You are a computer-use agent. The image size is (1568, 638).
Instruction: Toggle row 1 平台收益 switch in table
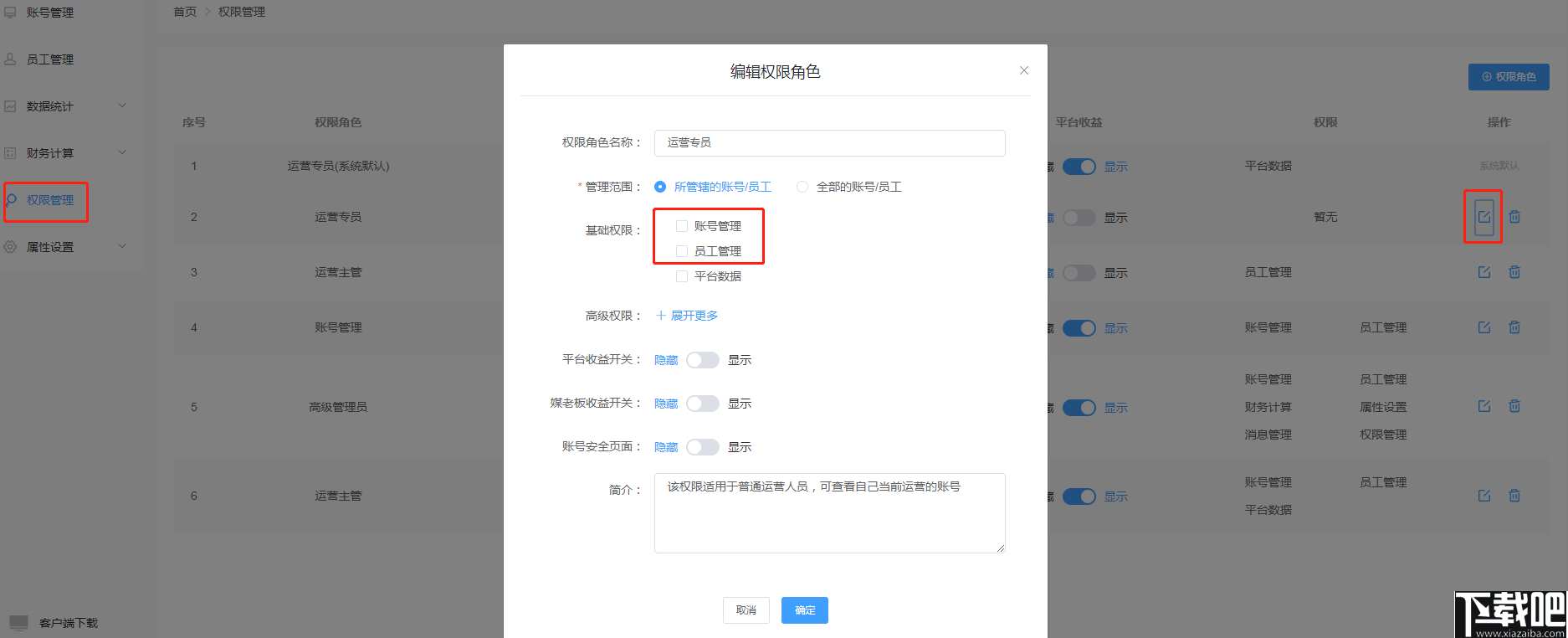point(1079,167)
